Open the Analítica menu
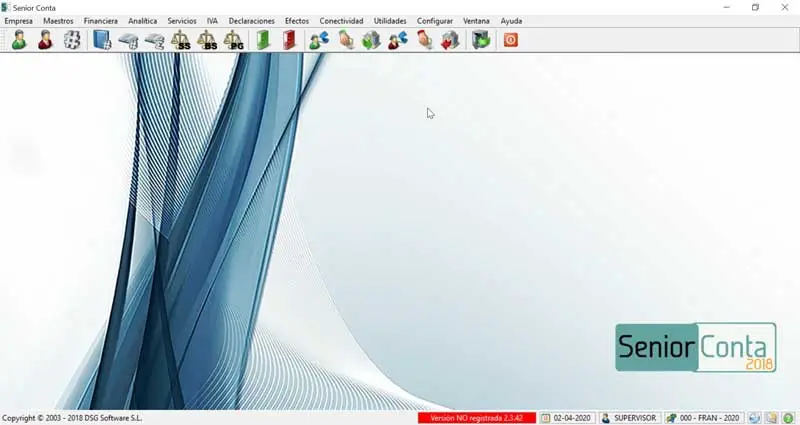Viewport: 800px width, 425px height. pos(142,21)
